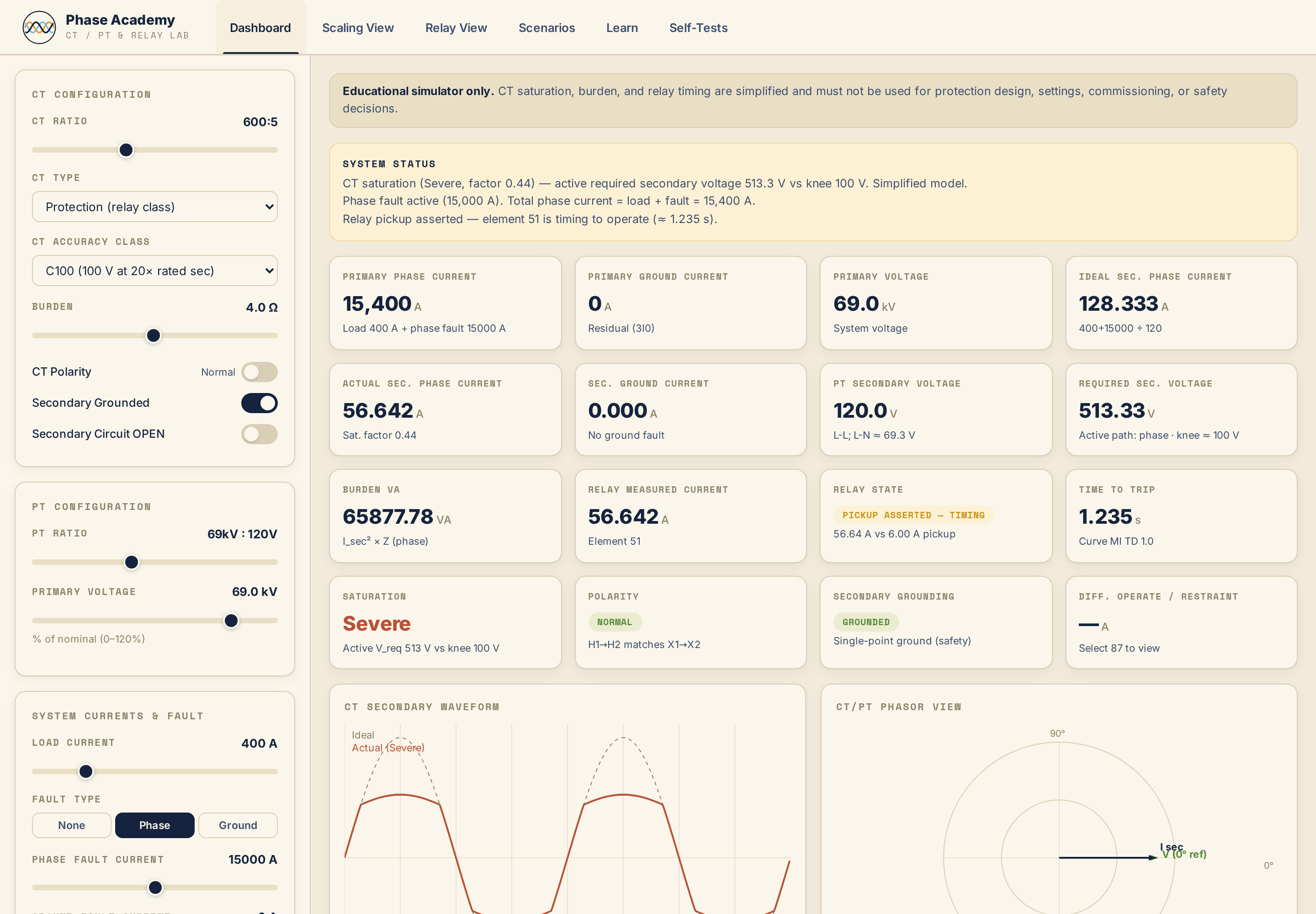The image size is (1316, 914).
Task: Click the 'Select 87 to view' text
Action: pos(1119,648)
